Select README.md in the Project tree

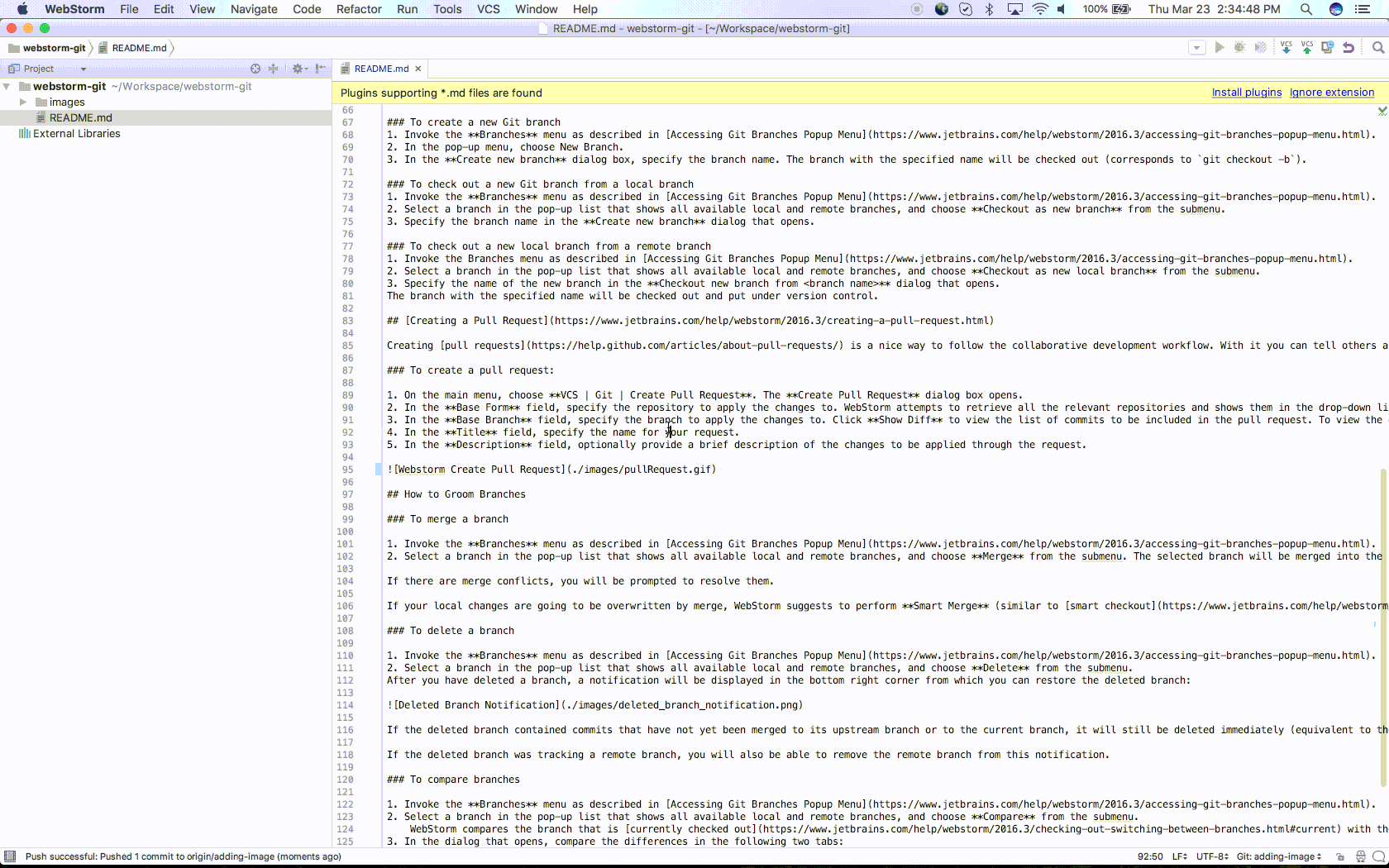pyautogui.click(x=80, y=117)
